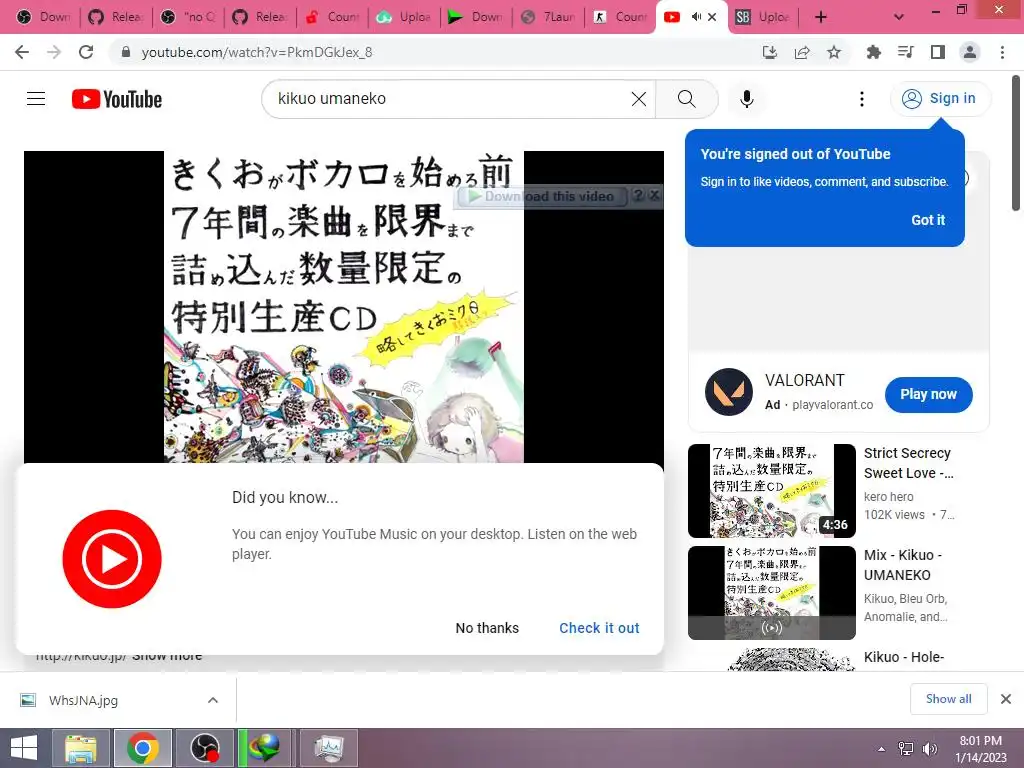
Task: Decline with No thanks
Action: pos(487,628)
